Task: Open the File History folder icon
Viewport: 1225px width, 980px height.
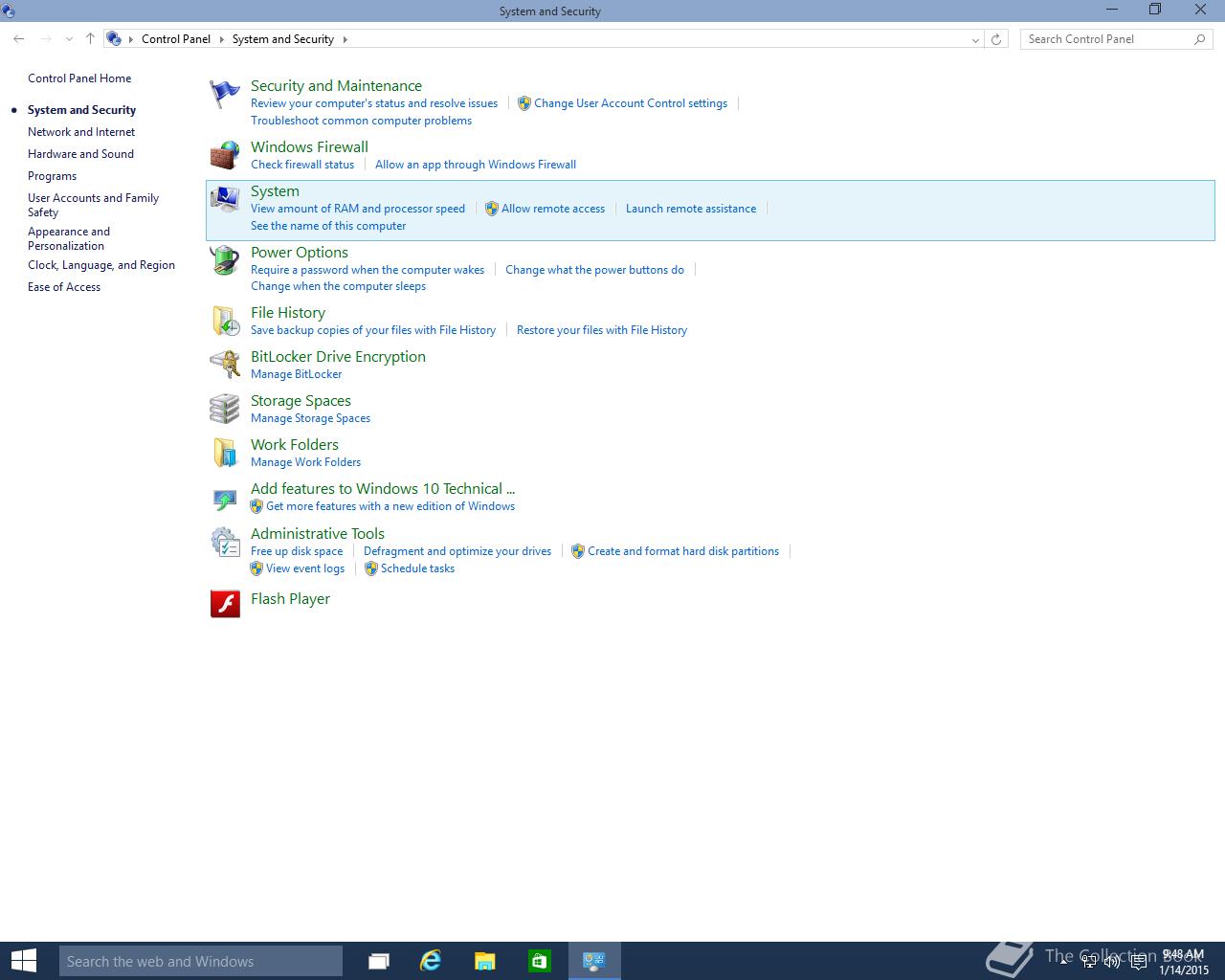Action: pyautogui.click(x=225, y=321)
